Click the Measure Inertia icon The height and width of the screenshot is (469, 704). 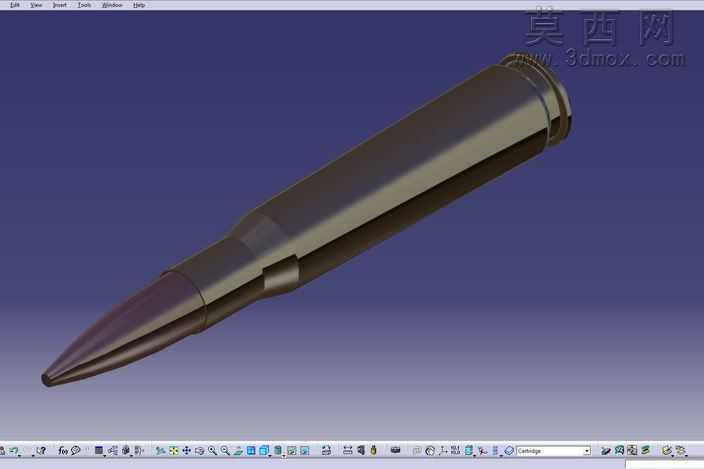pos(374,450)
